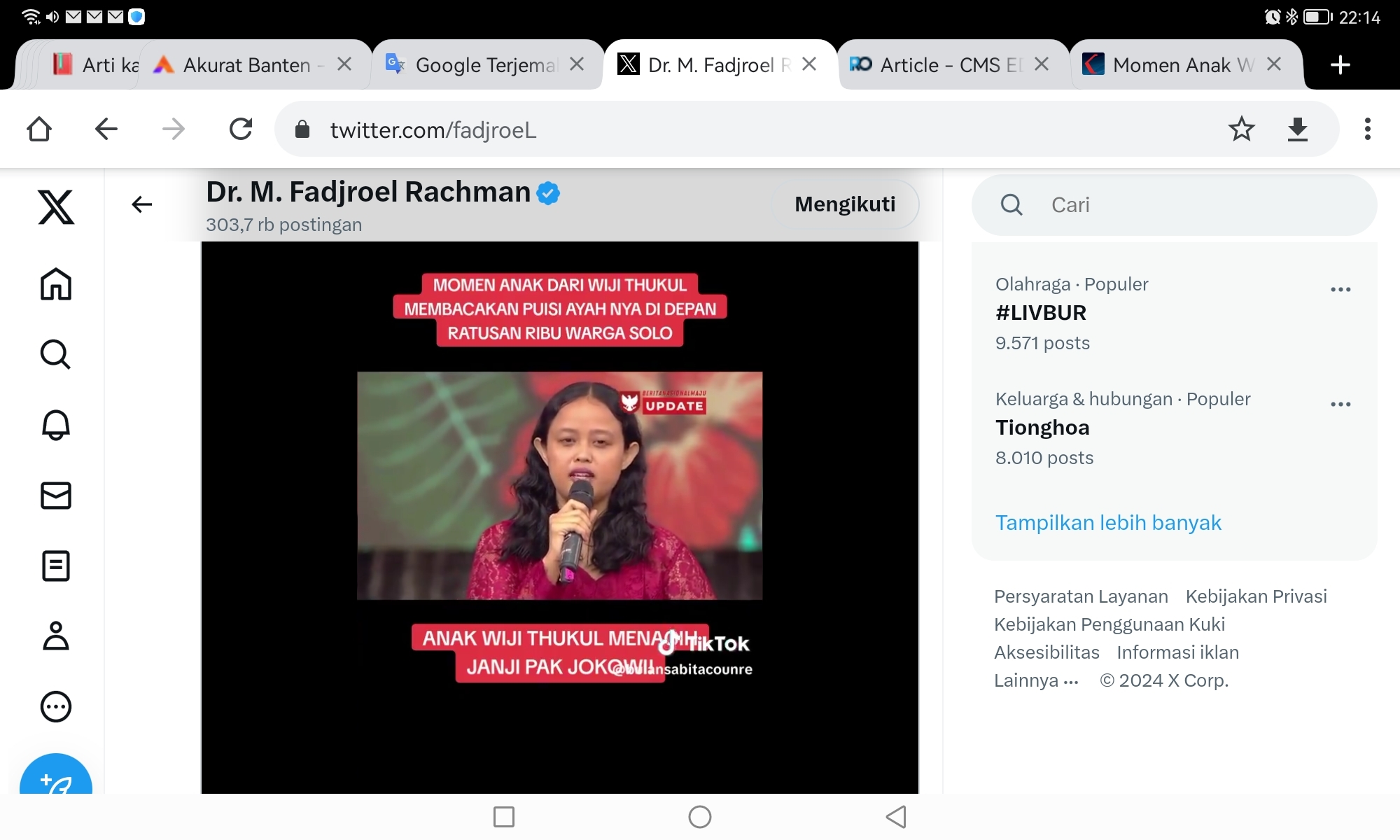Open Direct Messages envelope icon
The image size is (1400, 840).
(x=55, y=496)
